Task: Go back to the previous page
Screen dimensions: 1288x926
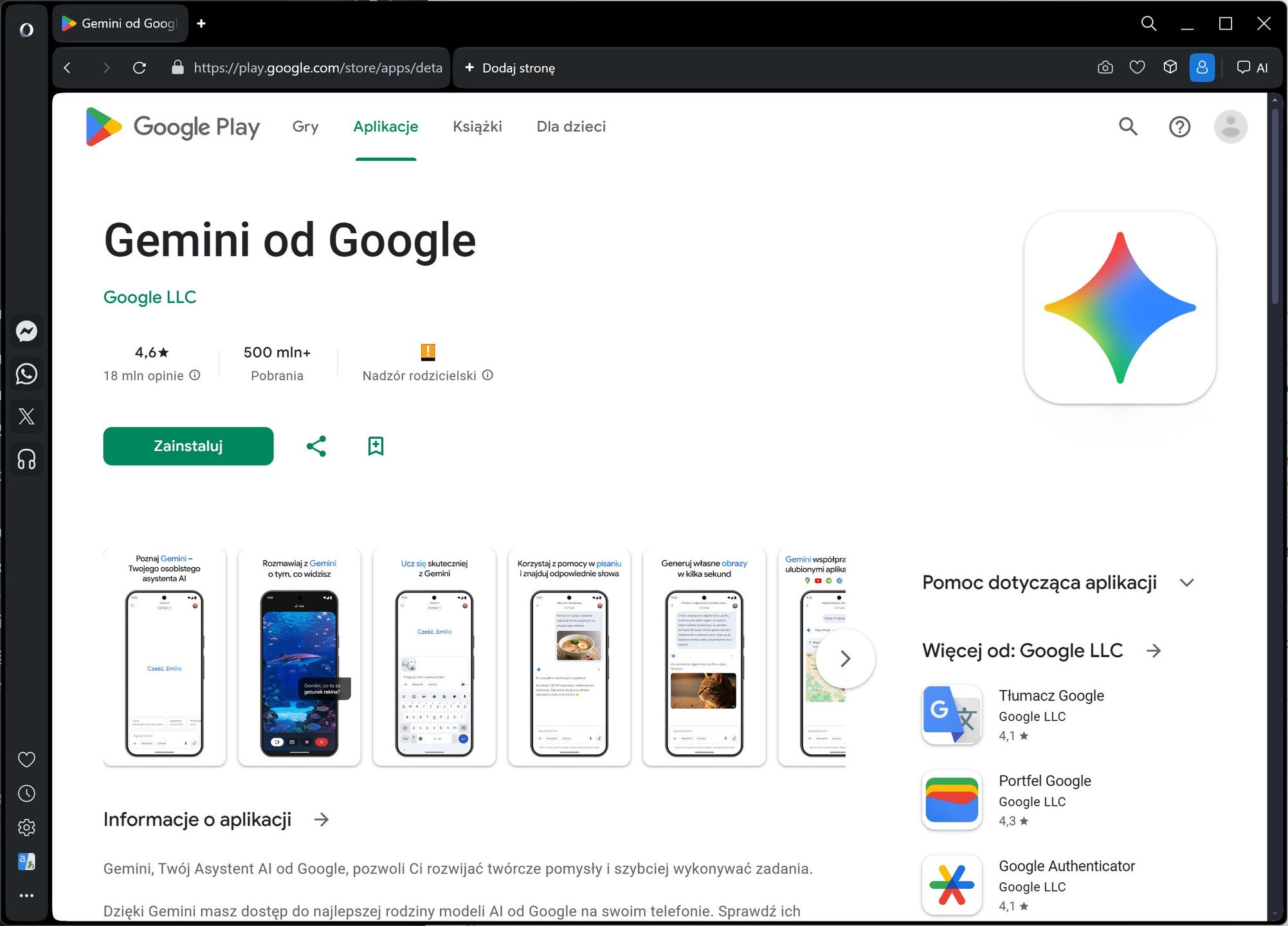Action: [x=68, y=68]
